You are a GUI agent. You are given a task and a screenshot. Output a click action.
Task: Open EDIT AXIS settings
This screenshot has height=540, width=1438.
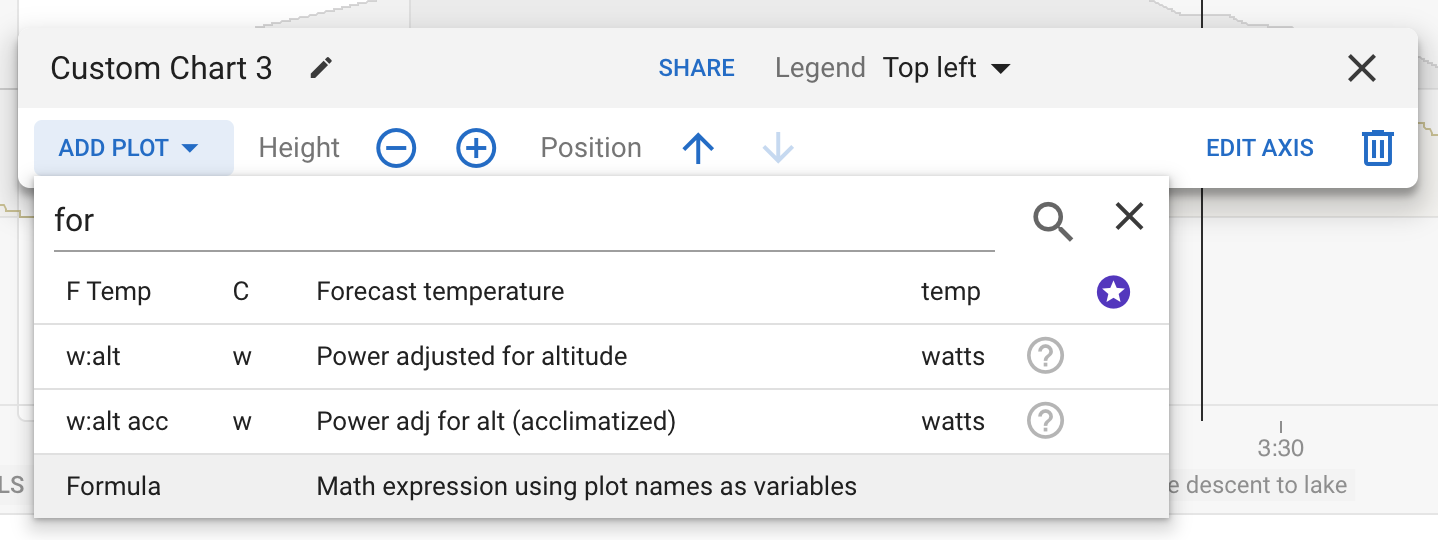1259,148
